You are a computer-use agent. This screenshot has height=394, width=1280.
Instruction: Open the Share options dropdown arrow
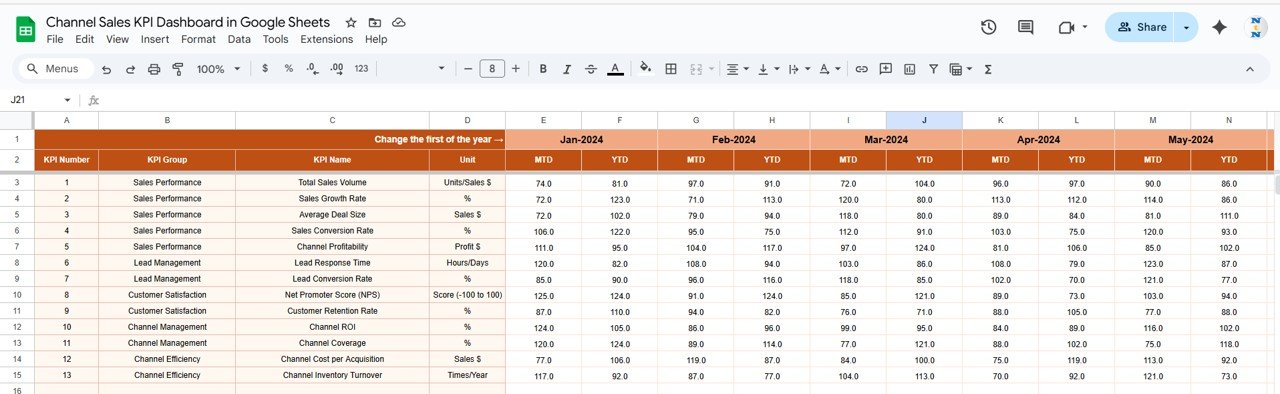(x=1186, y=27)
